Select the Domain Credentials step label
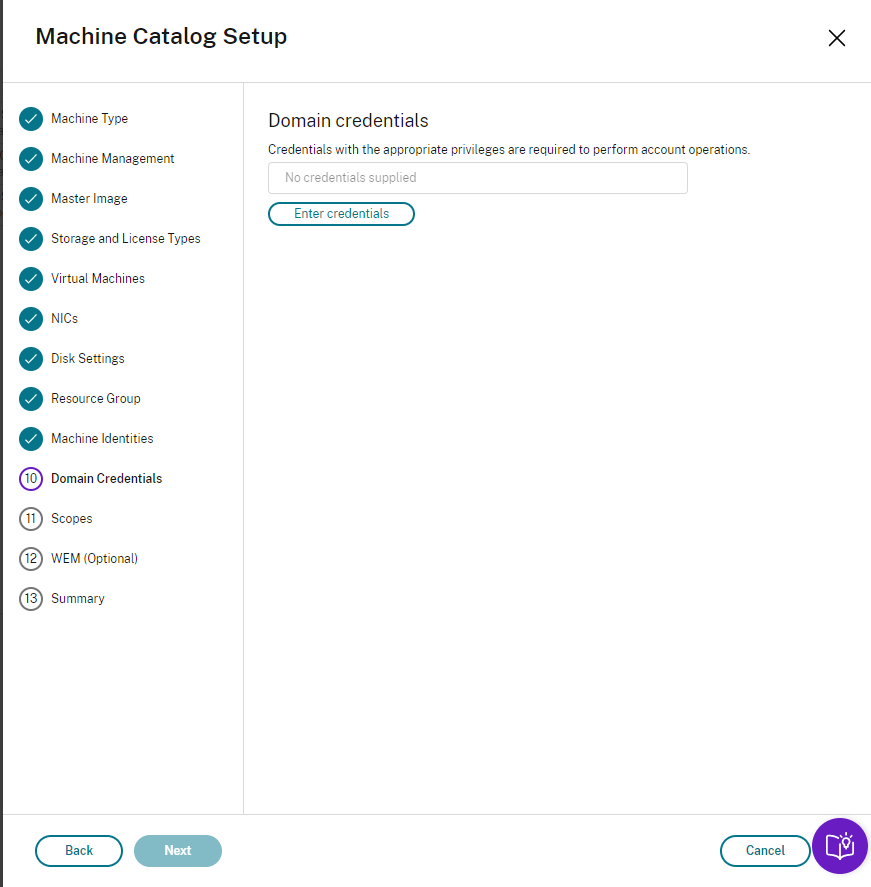871x887 pixels. click(x=106, y=479)
